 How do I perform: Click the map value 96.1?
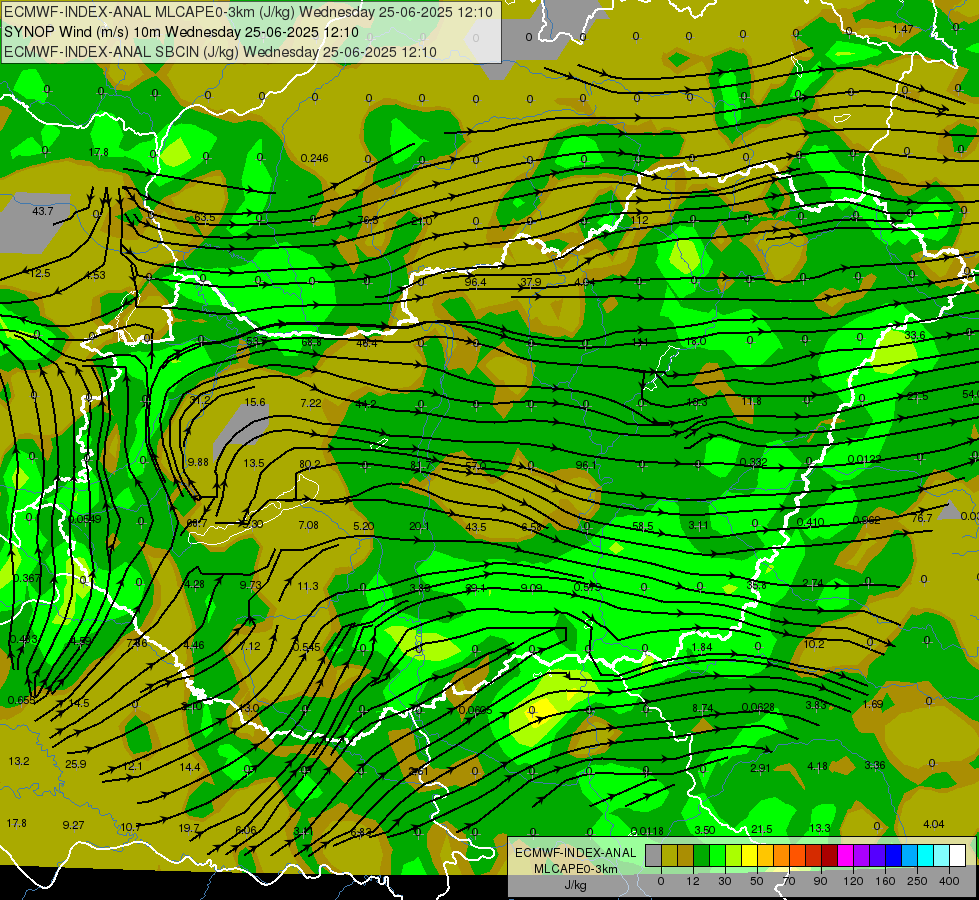tap(586, 465)
